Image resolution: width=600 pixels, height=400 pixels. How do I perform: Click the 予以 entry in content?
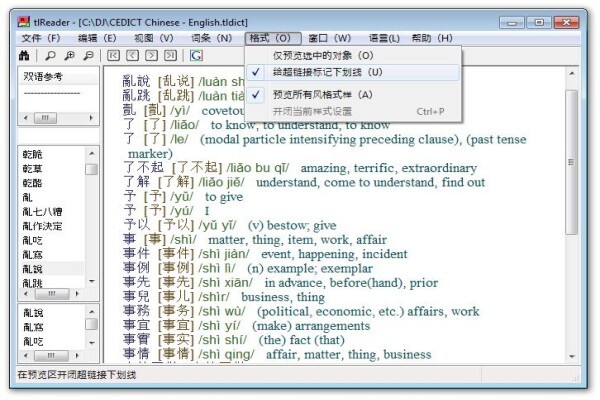pos(136,225)
